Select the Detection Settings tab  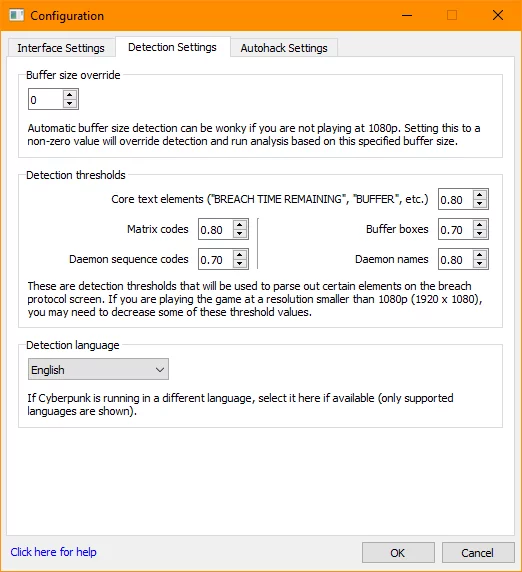pos(173,47)
